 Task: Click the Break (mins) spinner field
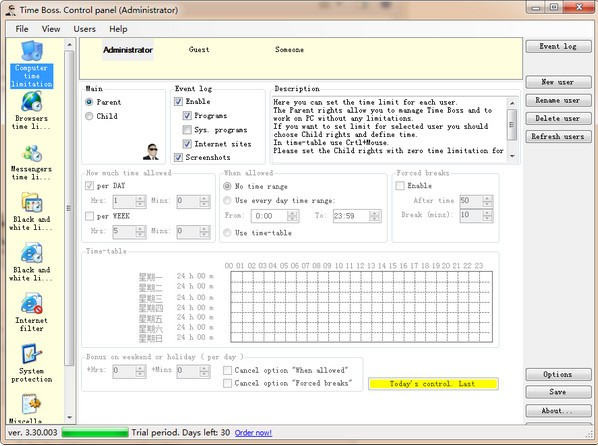click(x=476, y=216)
